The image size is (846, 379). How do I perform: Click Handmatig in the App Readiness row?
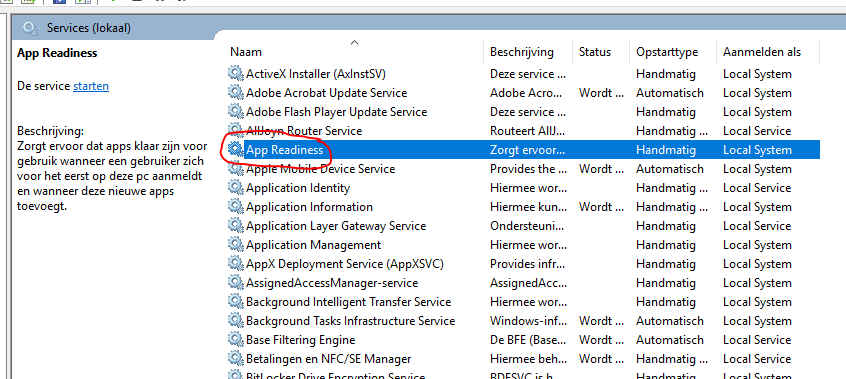click(x=666, y=150)
